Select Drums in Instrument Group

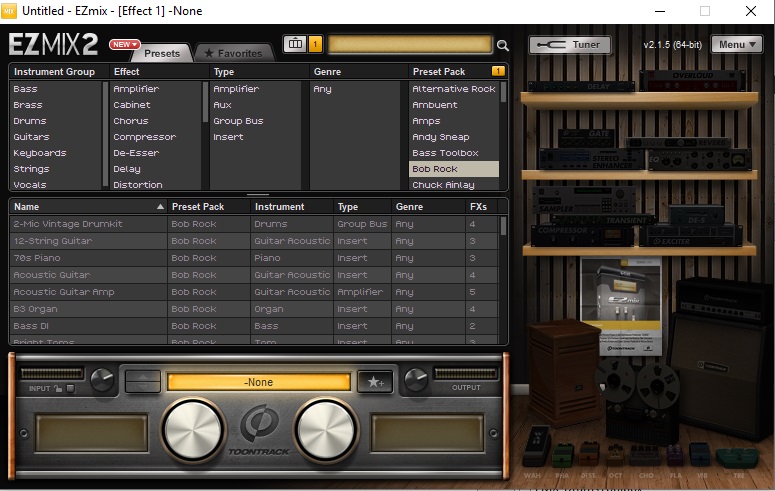[x=30, y=121]
